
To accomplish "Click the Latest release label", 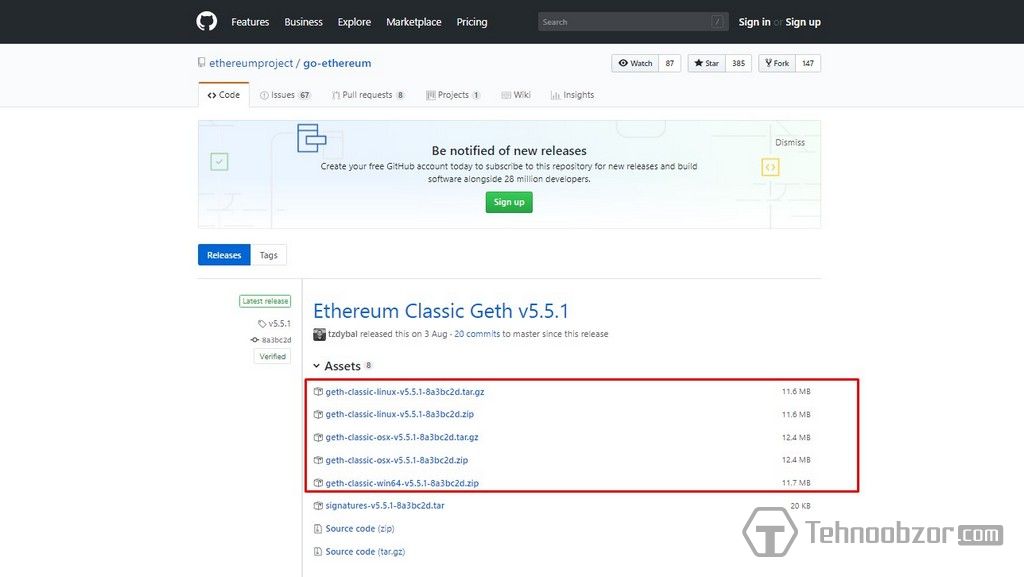I will pos(264,301).
